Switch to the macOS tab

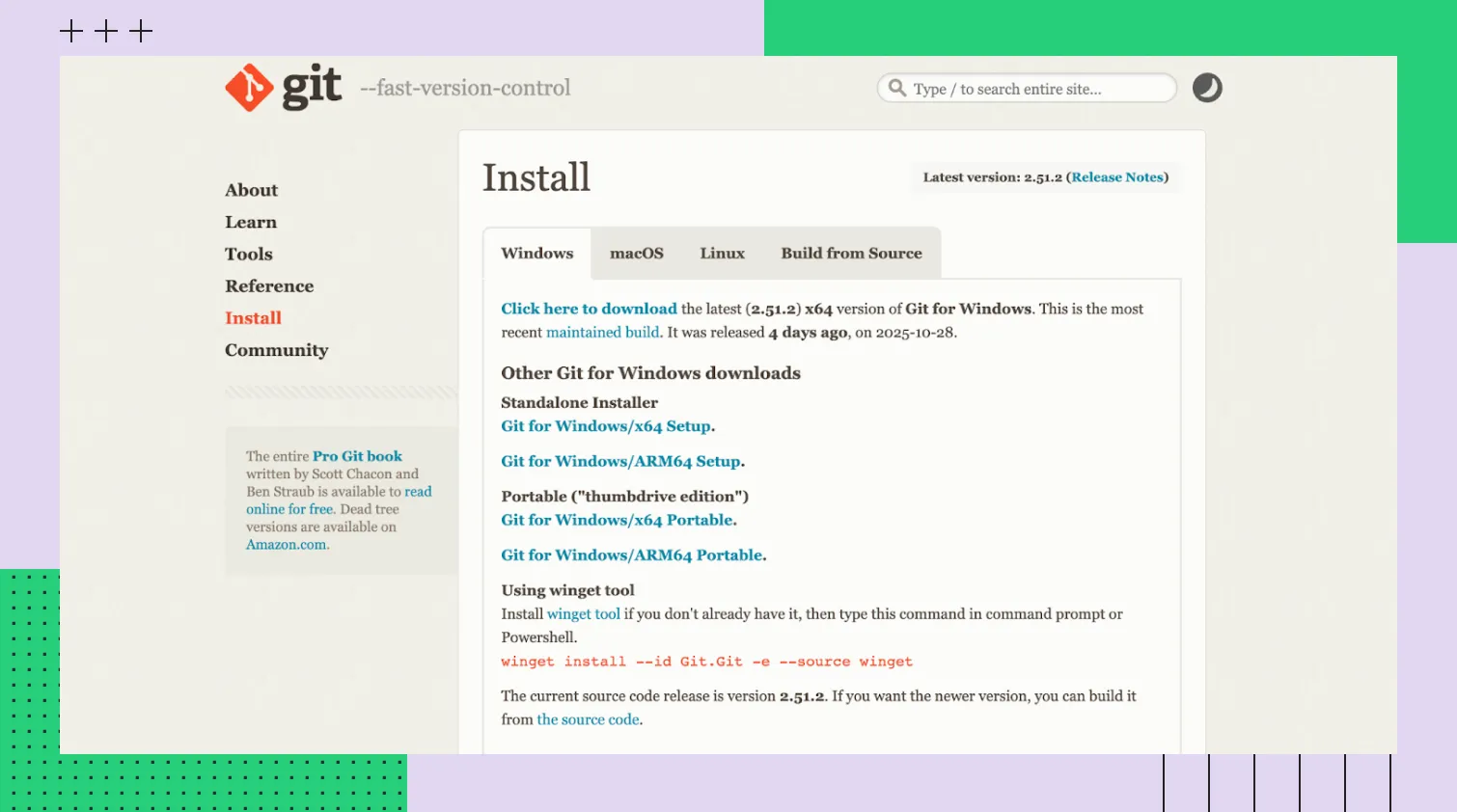click(636, 254)
